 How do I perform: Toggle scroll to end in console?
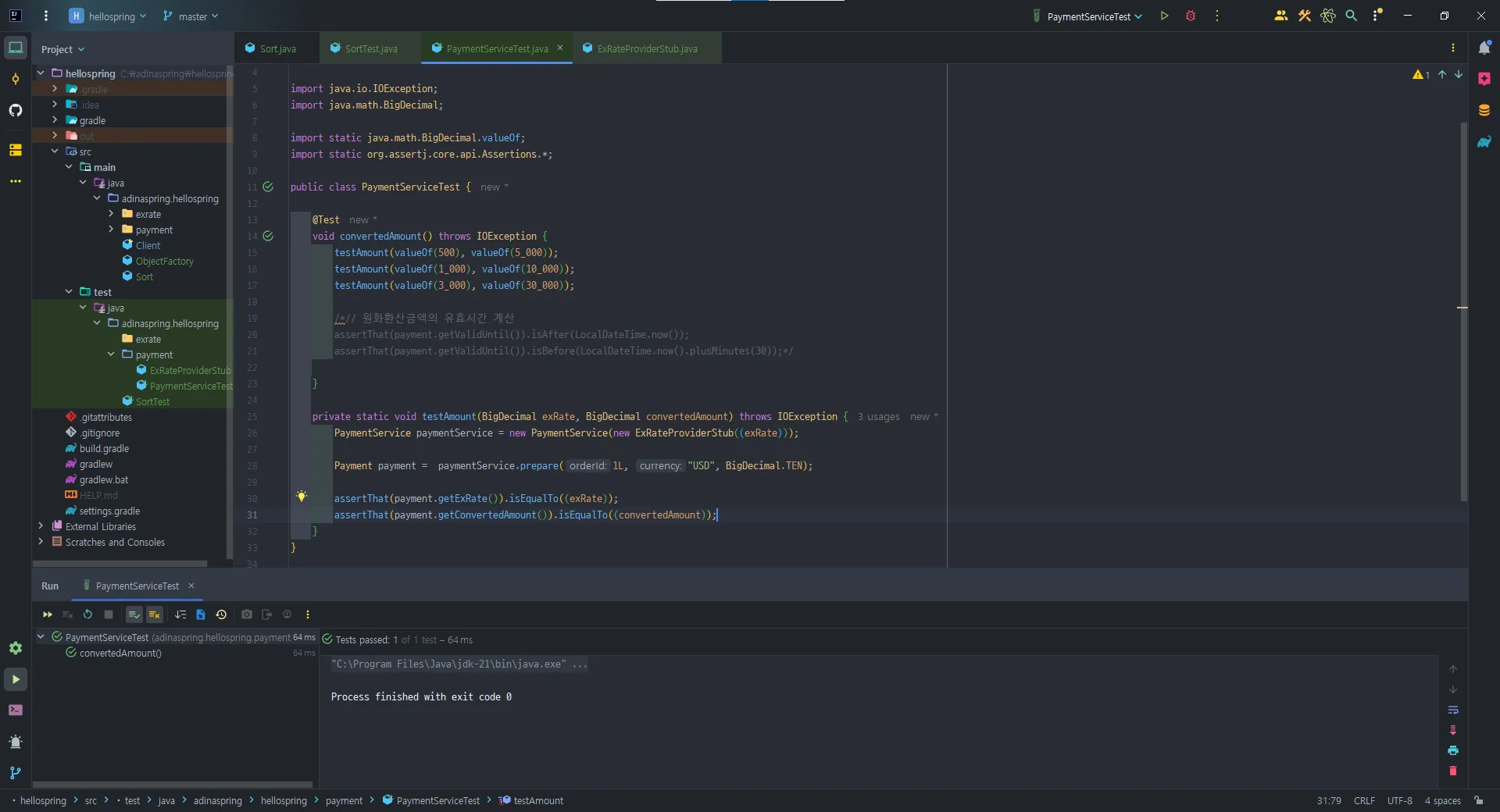(1453, 731)
